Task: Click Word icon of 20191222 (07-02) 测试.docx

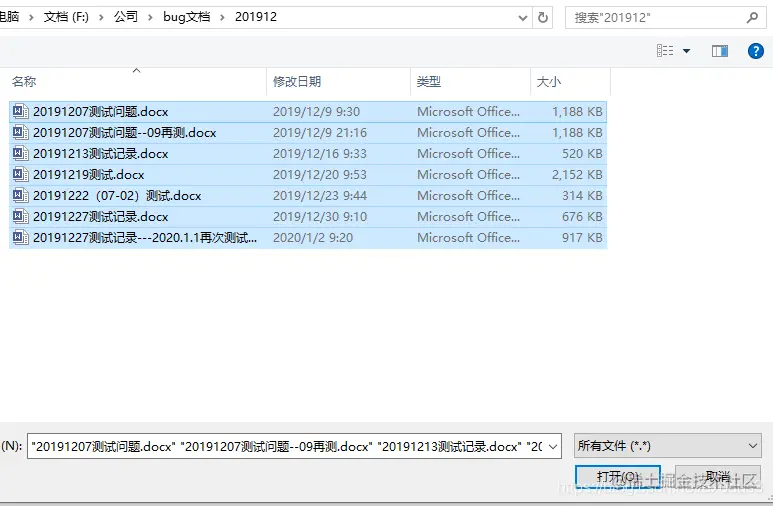Action: pyautogui.click(x=20, y=196)
